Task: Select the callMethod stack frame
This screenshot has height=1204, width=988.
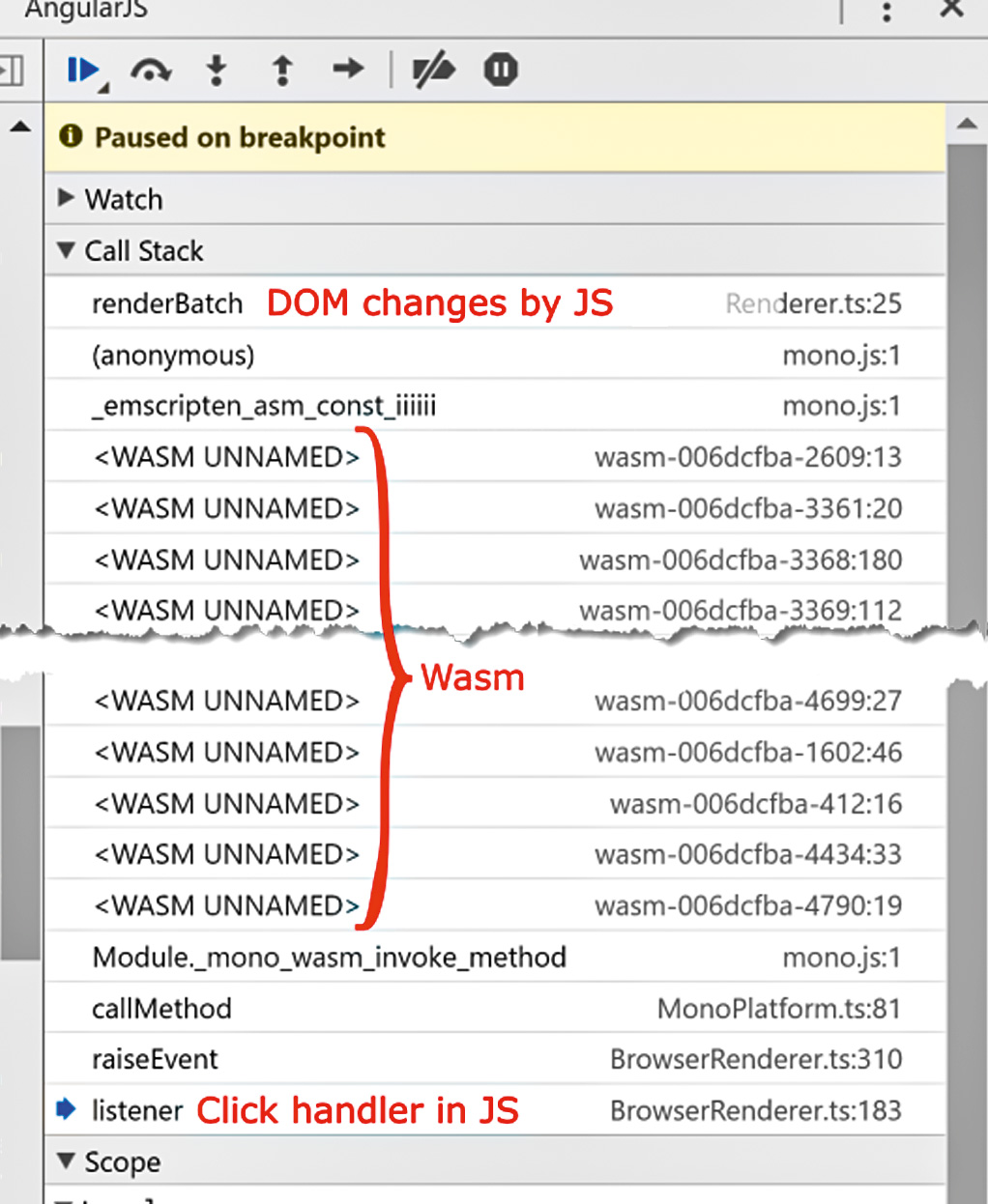Action: [161, 1009]
